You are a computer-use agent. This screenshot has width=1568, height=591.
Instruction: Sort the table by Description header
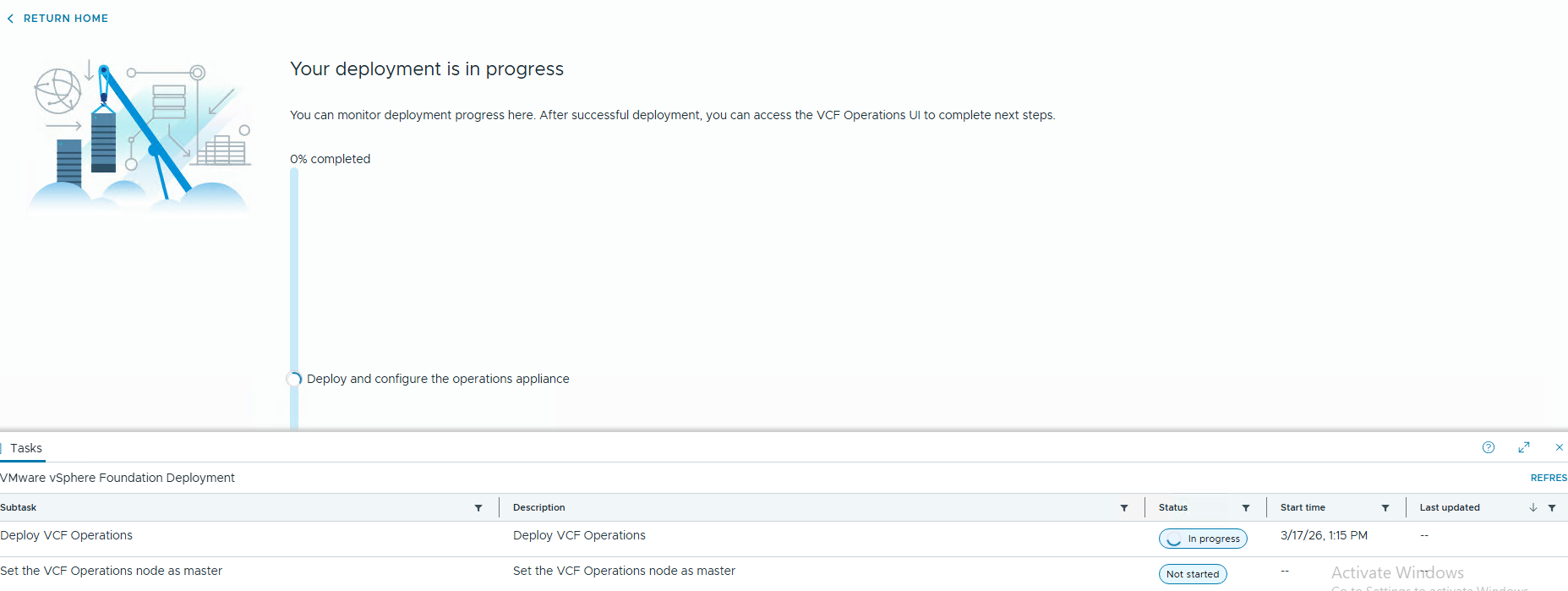pyautogui.click(x=539, y=507)
